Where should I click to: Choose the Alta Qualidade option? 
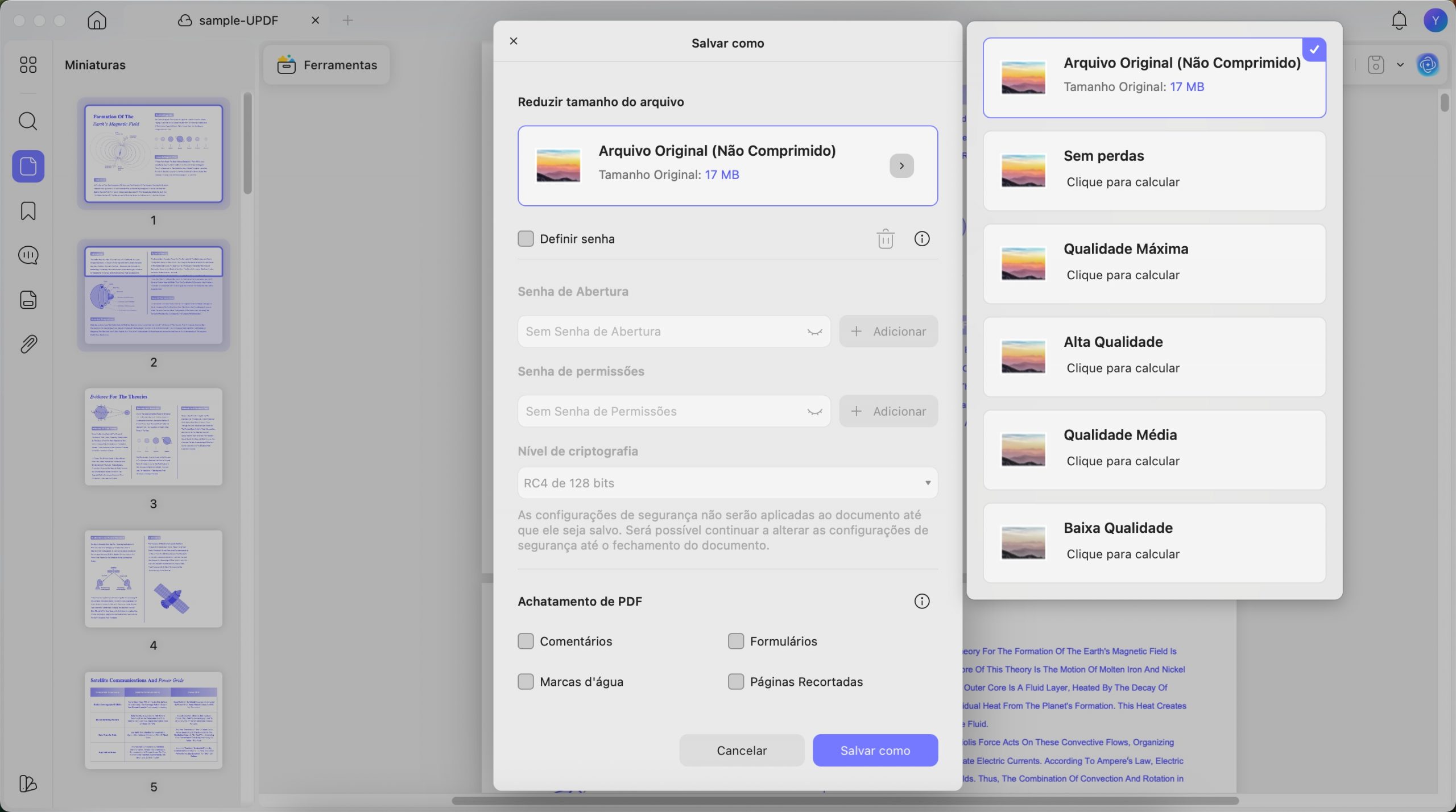tap(1154, 357)
